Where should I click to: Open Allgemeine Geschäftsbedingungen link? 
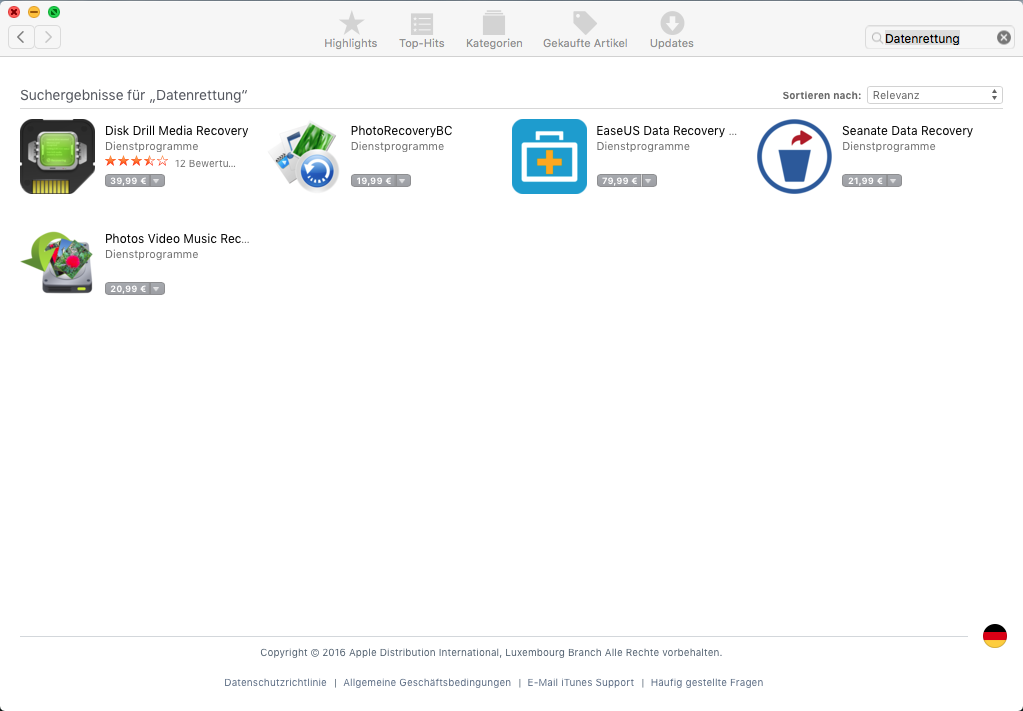click(x=427, y=682)
